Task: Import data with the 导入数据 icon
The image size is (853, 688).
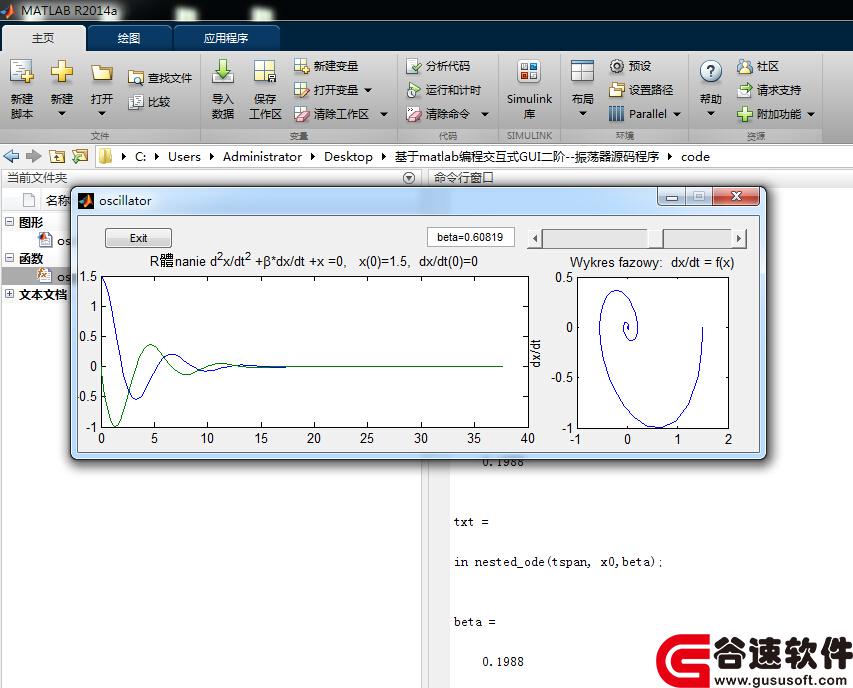Action: click(x=222, y=72)
